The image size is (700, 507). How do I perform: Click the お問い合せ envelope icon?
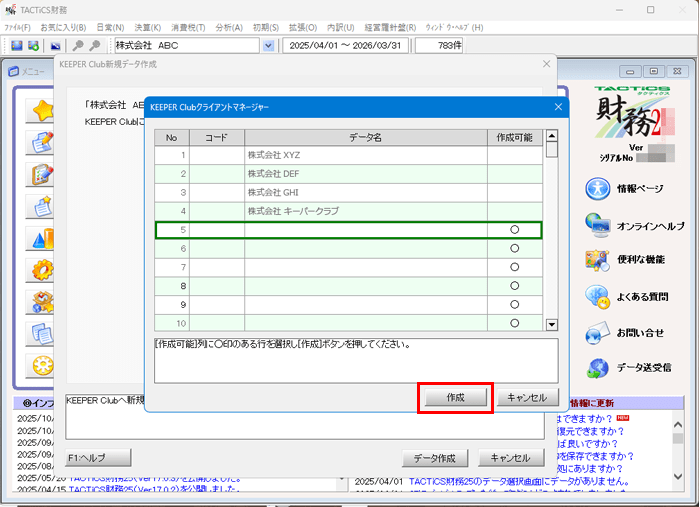point(598,332)
